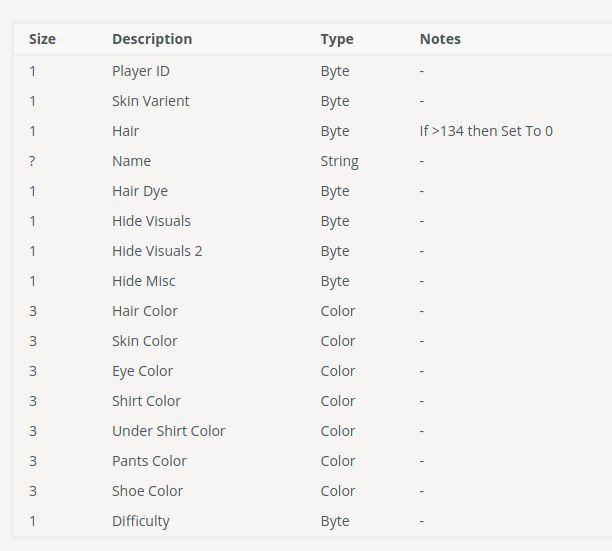This screenshot has width=612, height=551.
Task: Click the Type column header
Action: (x=337, y=39)
